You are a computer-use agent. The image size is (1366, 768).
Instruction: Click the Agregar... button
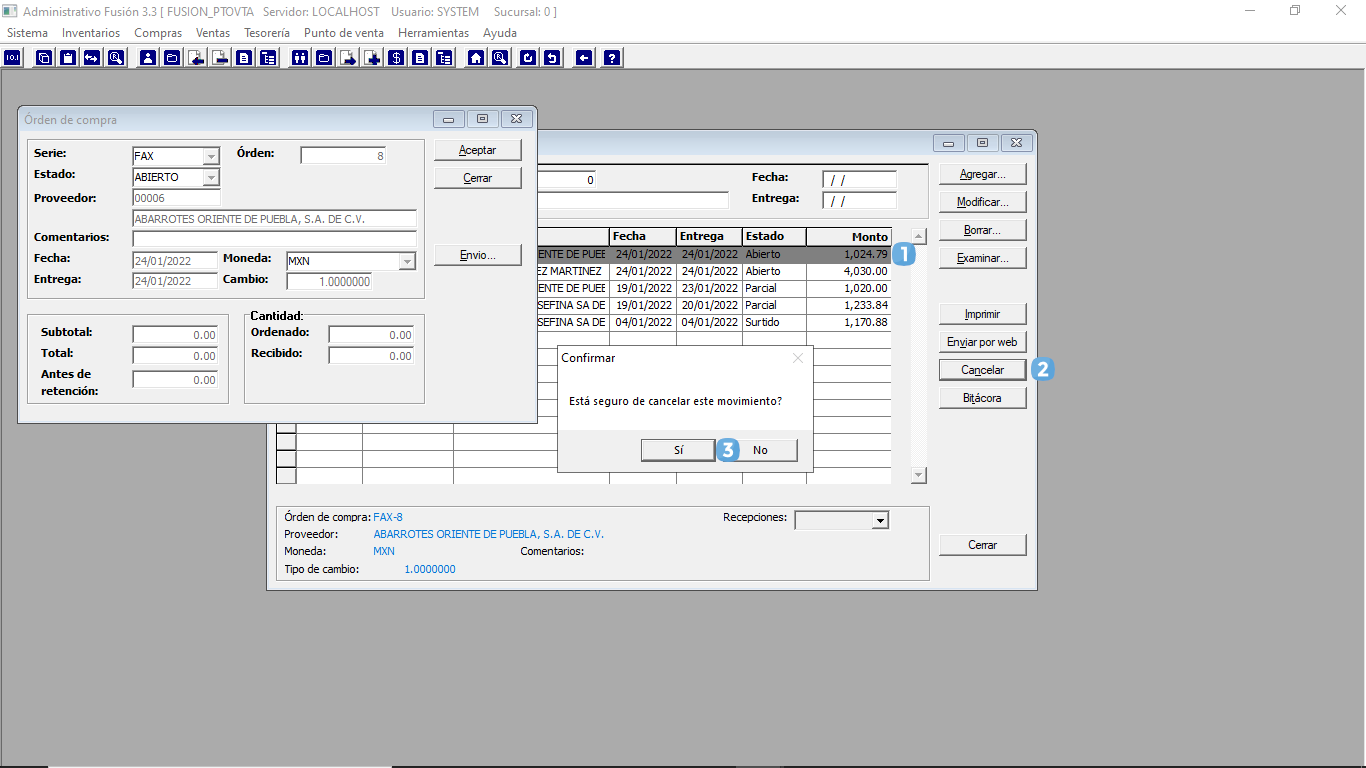983,174
